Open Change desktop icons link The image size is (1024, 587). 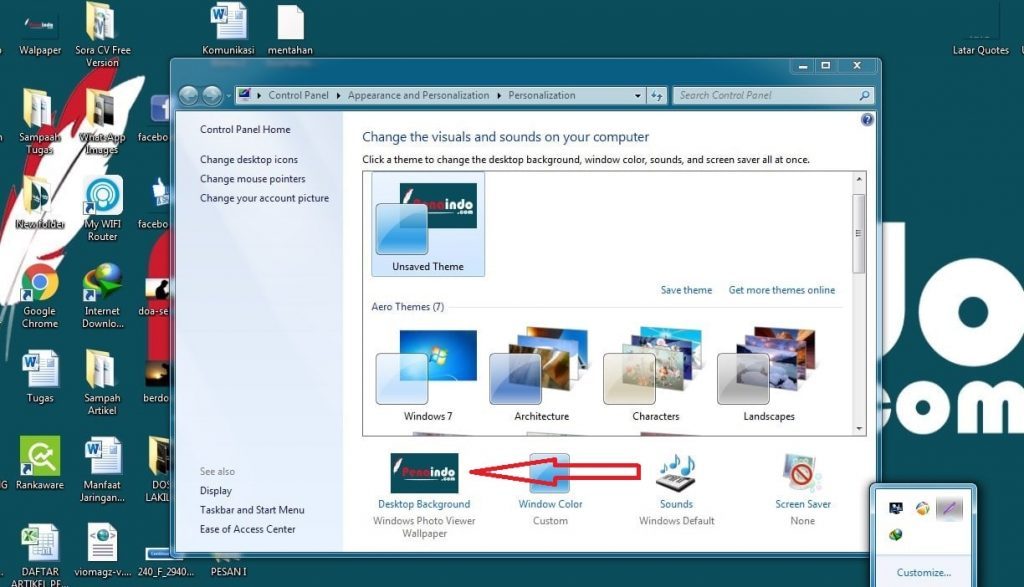click(249, 159)
